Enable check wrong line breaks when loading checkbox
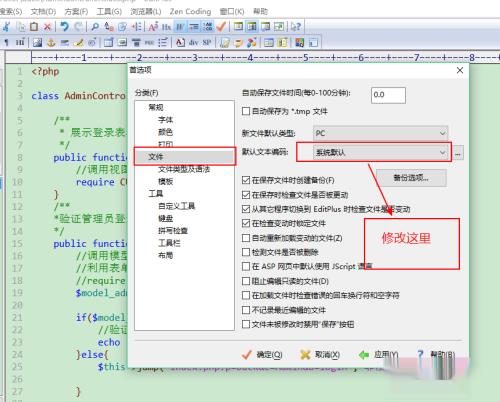500x402 pixels. click(x=246, y=295)
